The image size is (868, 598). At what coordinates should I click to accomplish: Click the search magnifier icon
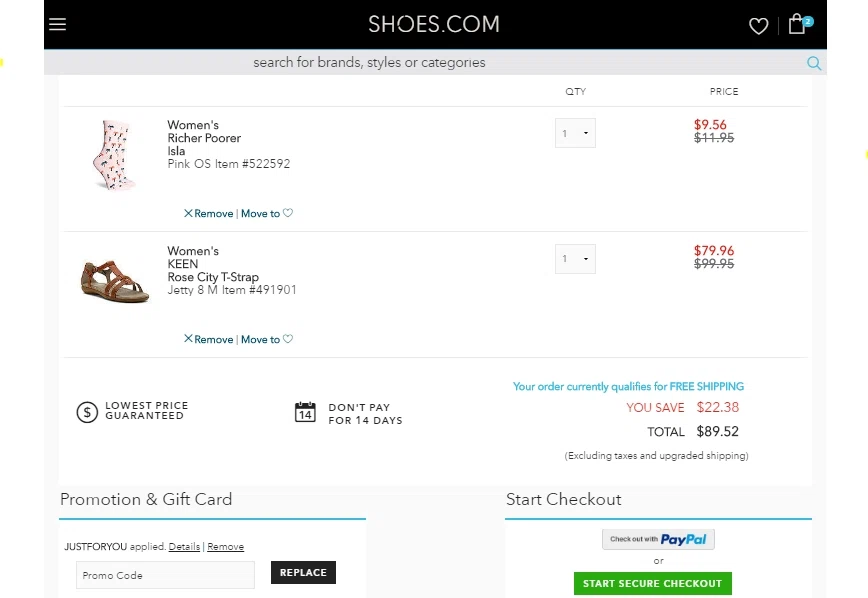pyautogui.click(x=813, y=63)
